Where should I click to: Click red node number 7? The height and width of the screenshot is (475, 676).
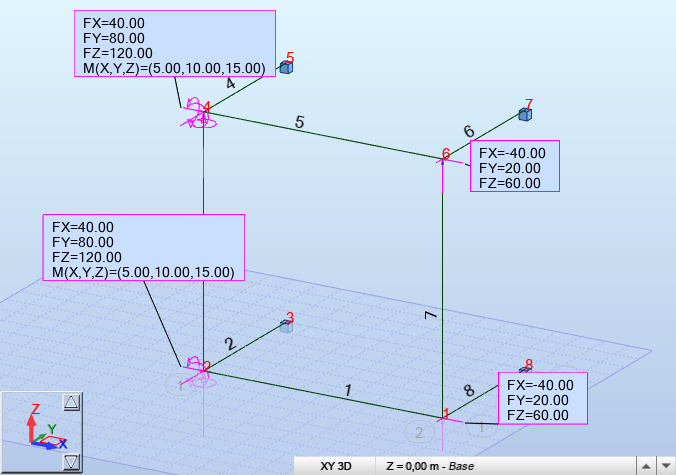click(529, 104)
